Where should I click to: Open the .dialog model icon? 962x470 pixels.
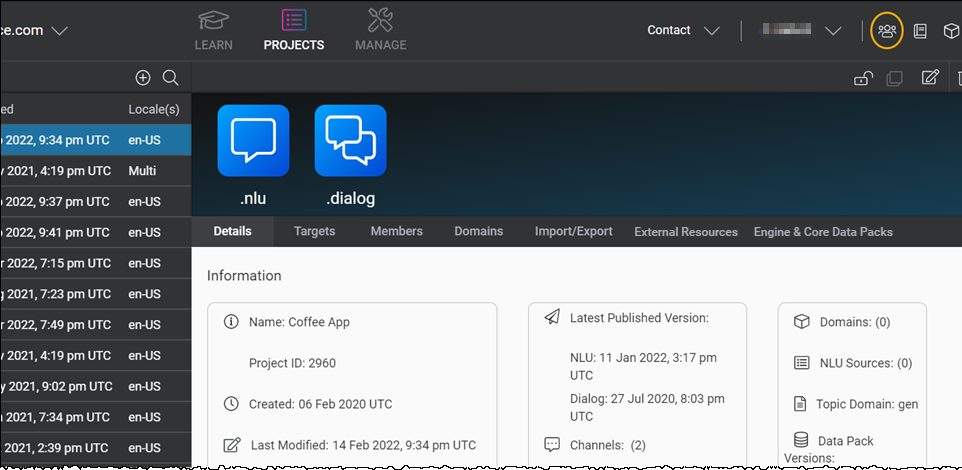pos(350,141)
